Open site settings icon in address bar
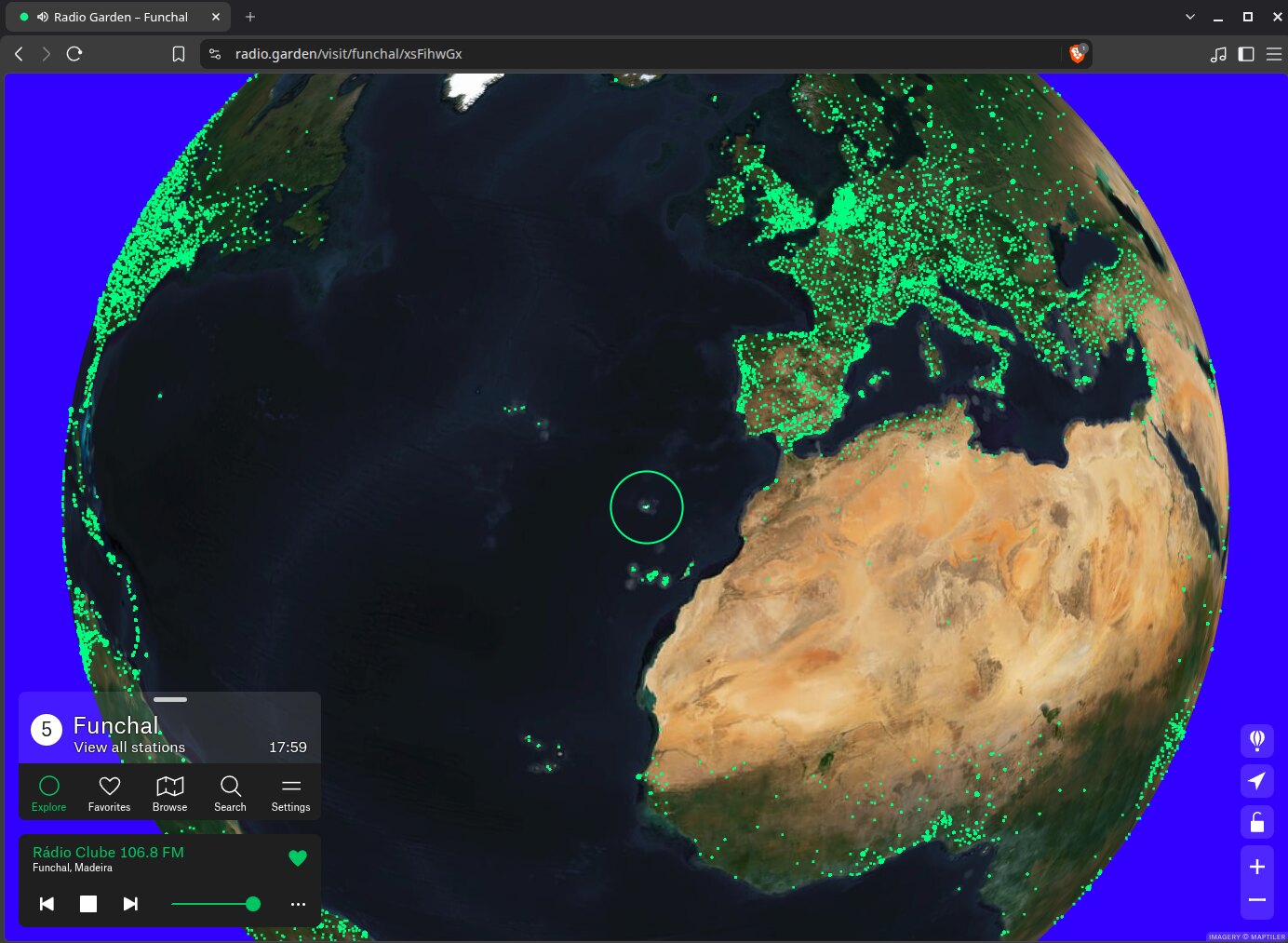This screenshot has width=1288, height=943. 215,54
